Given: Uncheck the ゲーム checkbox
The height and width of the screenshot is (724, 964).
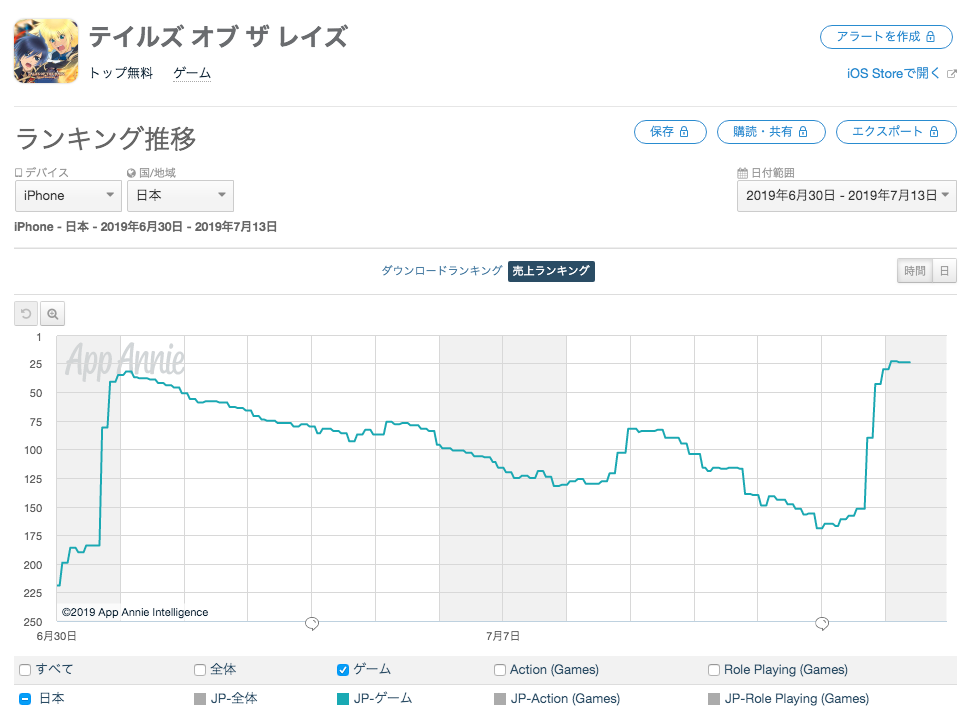Looking at the screenshot, I should click(344, 670).
